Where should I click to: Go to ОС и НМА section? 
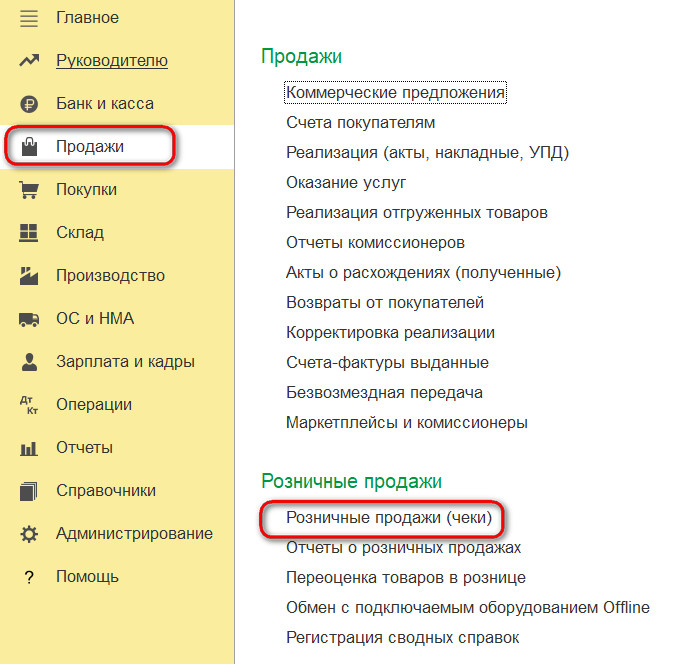coord(95,319)
